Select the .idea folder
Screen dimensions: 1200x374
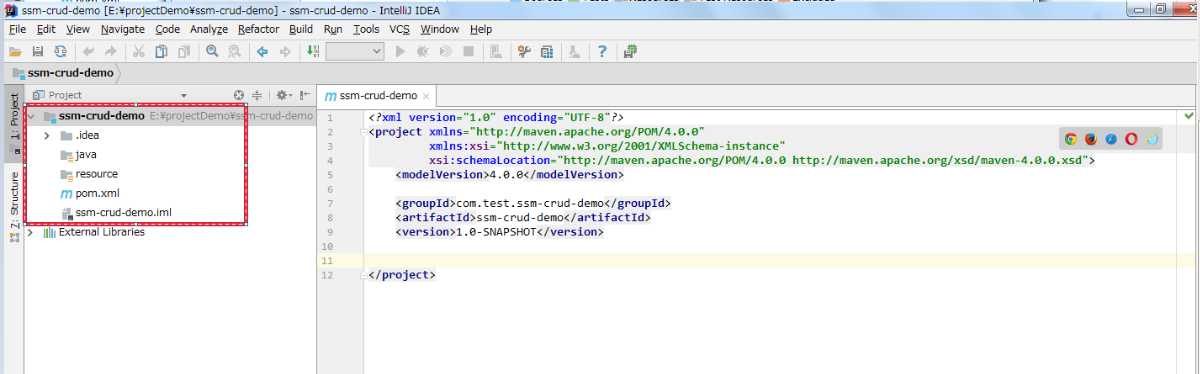point(87,135)
